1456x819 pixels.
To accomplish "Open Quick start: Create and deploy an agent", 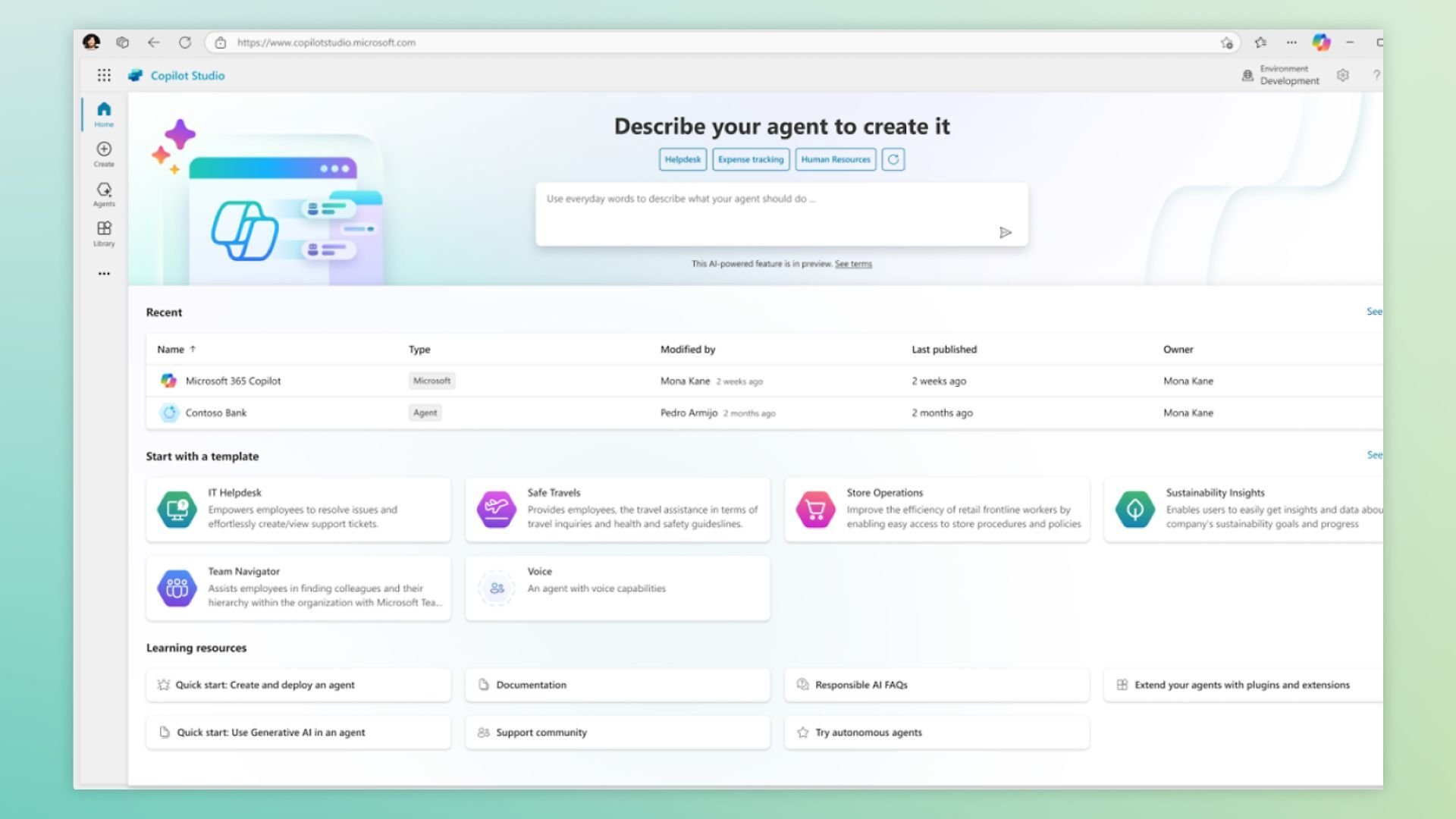I will tap(299, 685).
